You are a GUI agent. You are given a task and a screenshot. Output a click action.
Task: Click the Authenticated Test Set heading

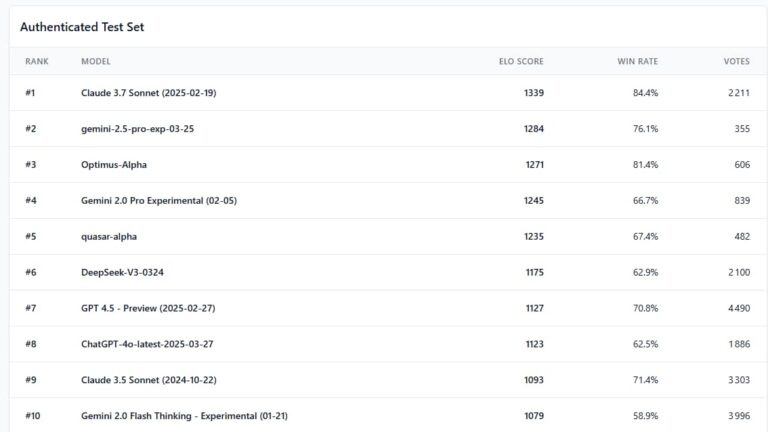point(82,27)
